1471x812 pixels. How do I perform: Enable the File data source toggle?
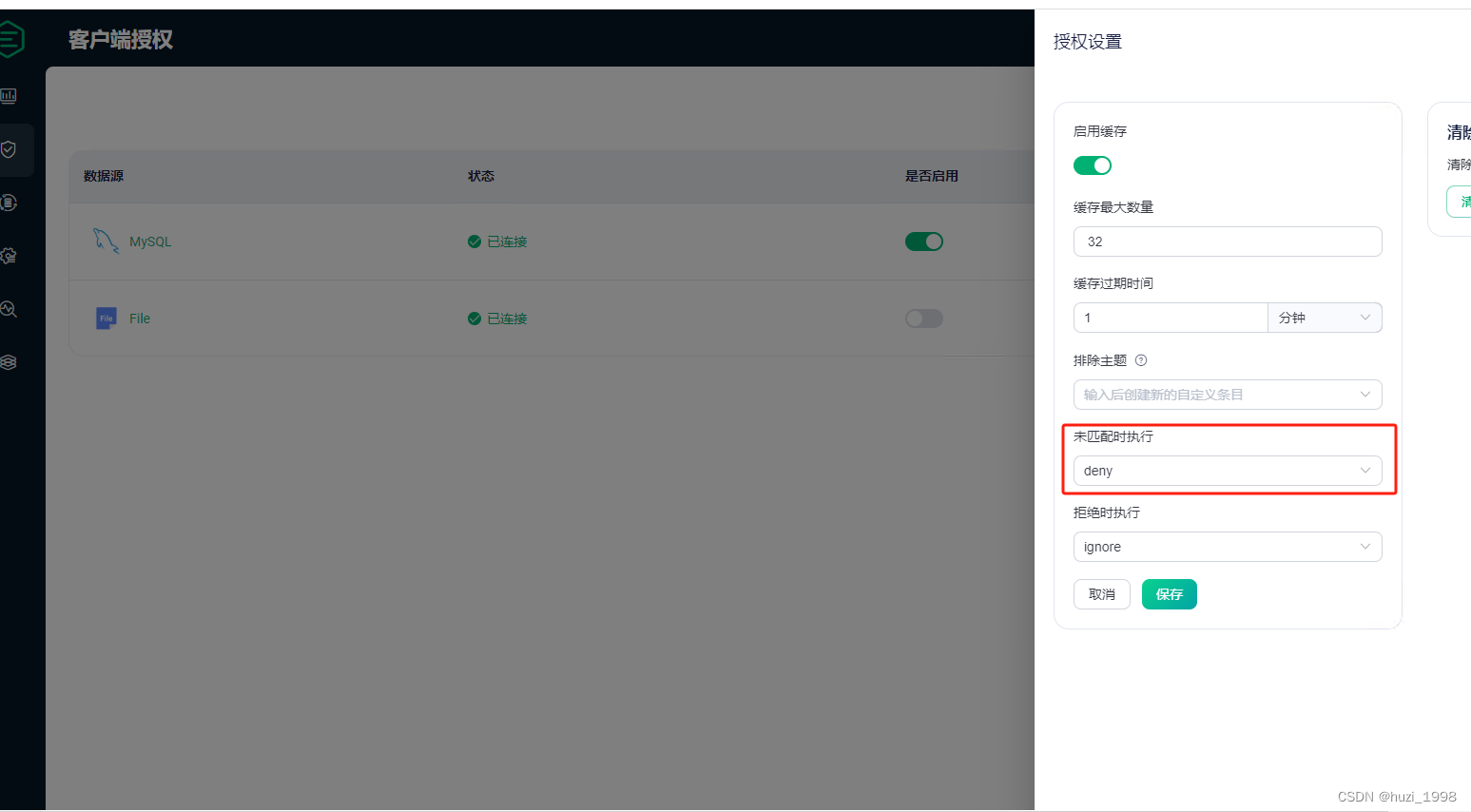[x=924, y=319]
